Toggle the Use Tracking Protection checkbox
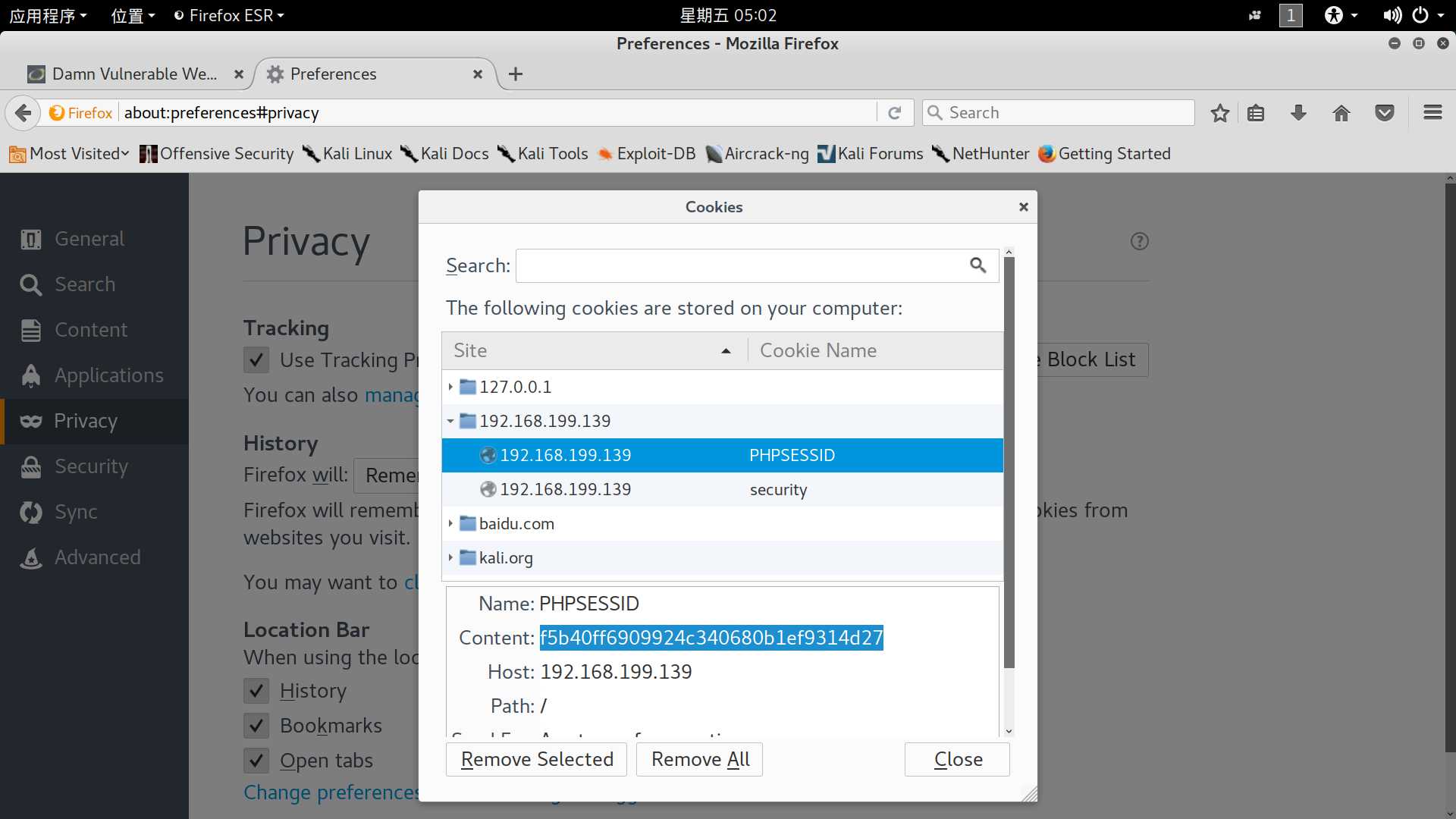The width and height of the screenshot is (1456, 819). coord(256,360)
